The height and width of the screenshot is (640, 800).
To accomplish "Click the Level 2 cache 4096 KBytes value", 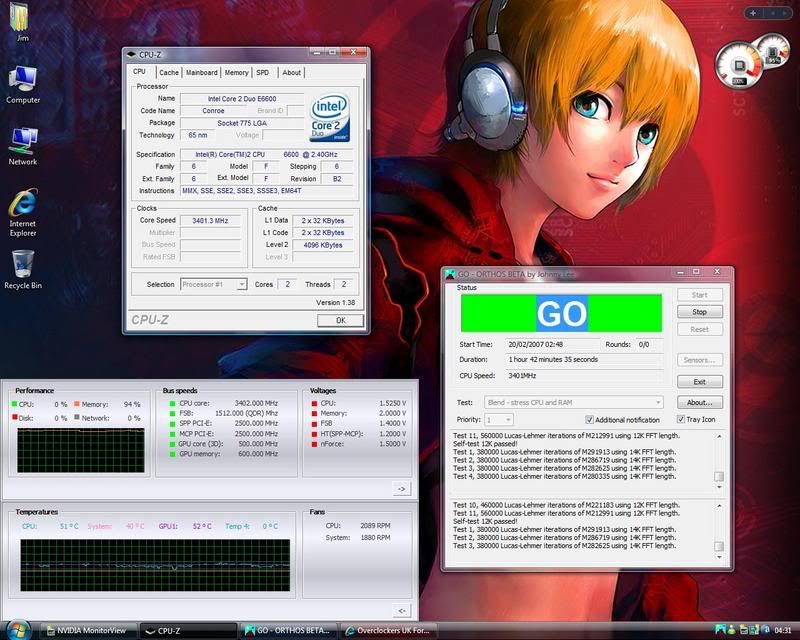I will click(323, 245).
